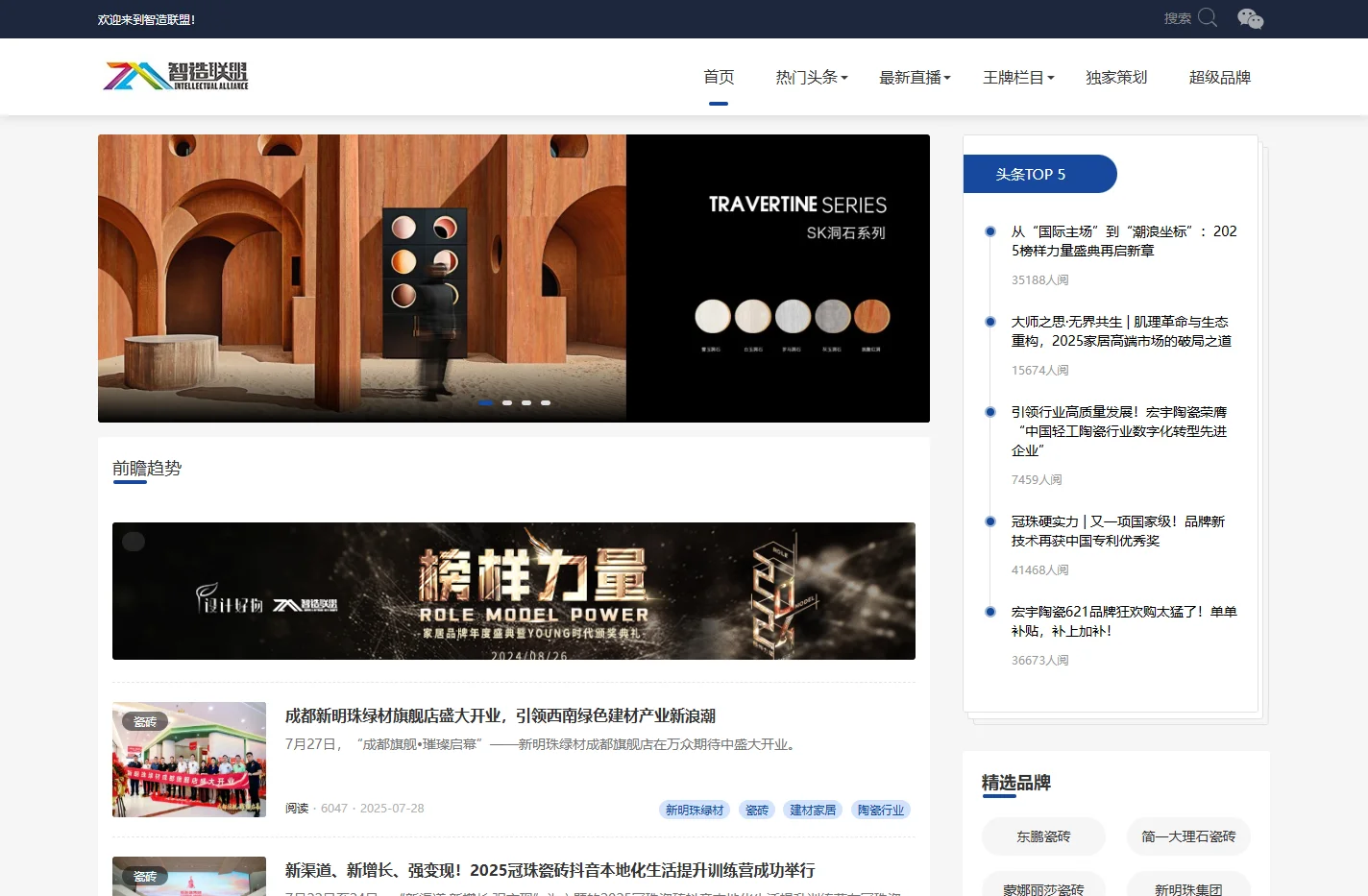Click the 陶瓷行业 tag

pyautogui.click(x=881, y=810)
